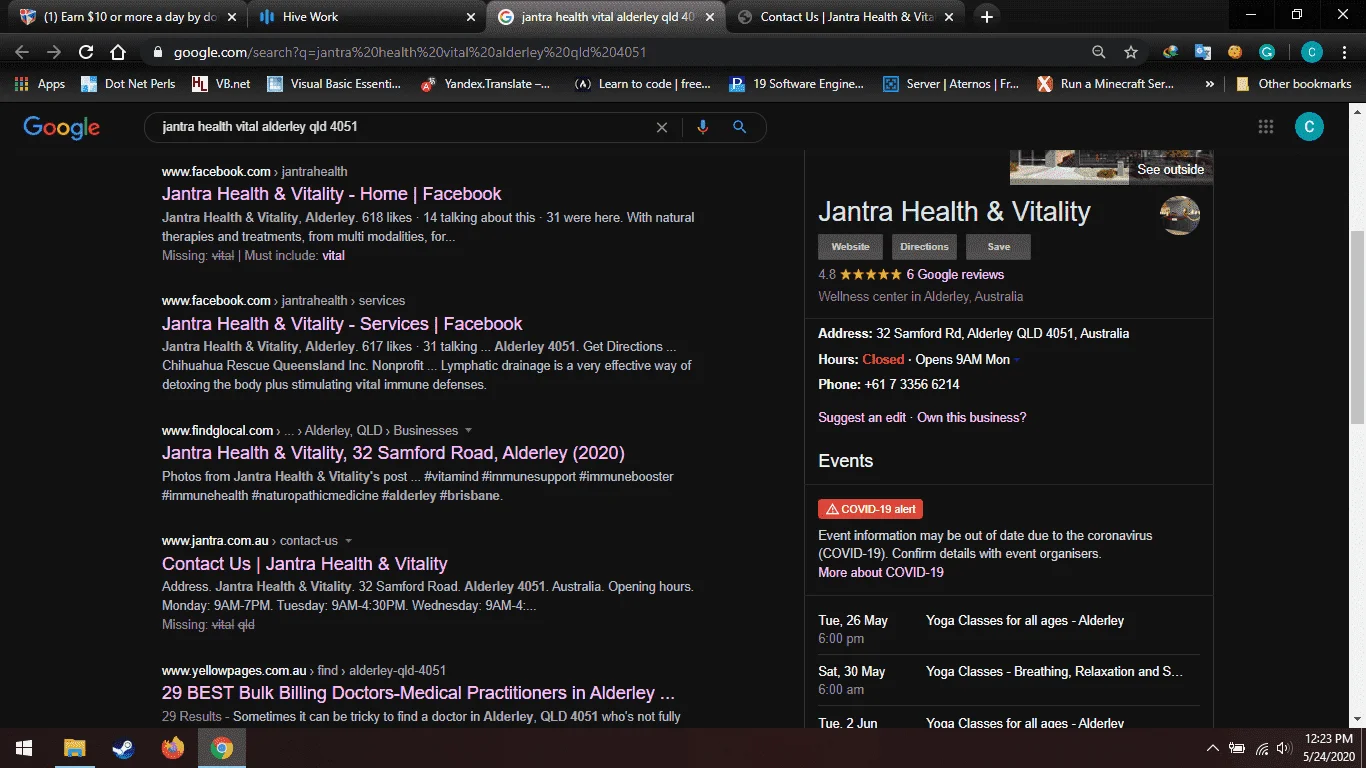The height and width of the screenshot is (768, 1366).
Task: Save Jantra Health & Vitality place
Action: click(998, 247)
